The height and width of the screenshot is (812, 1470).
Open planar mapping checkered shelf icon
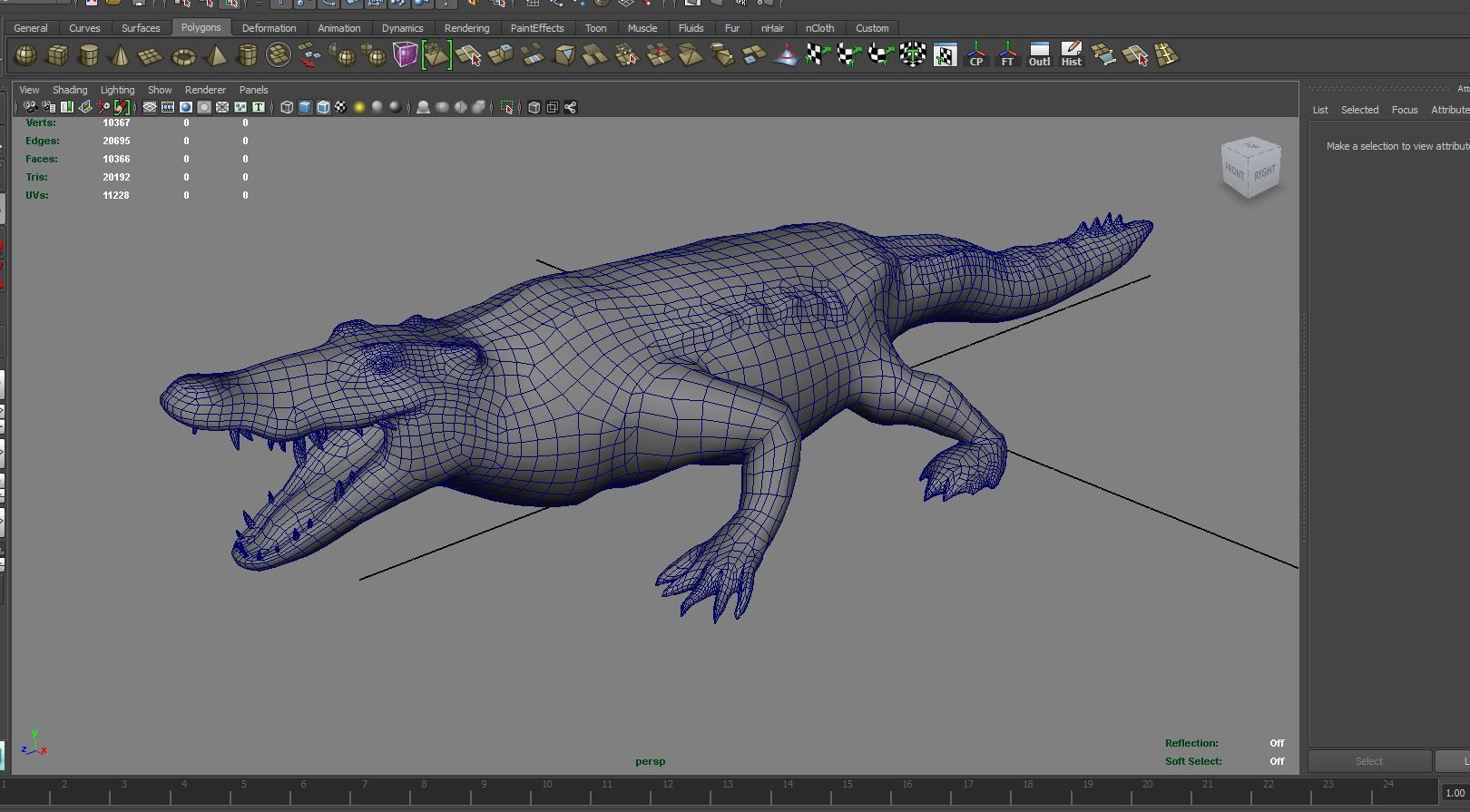817,54
